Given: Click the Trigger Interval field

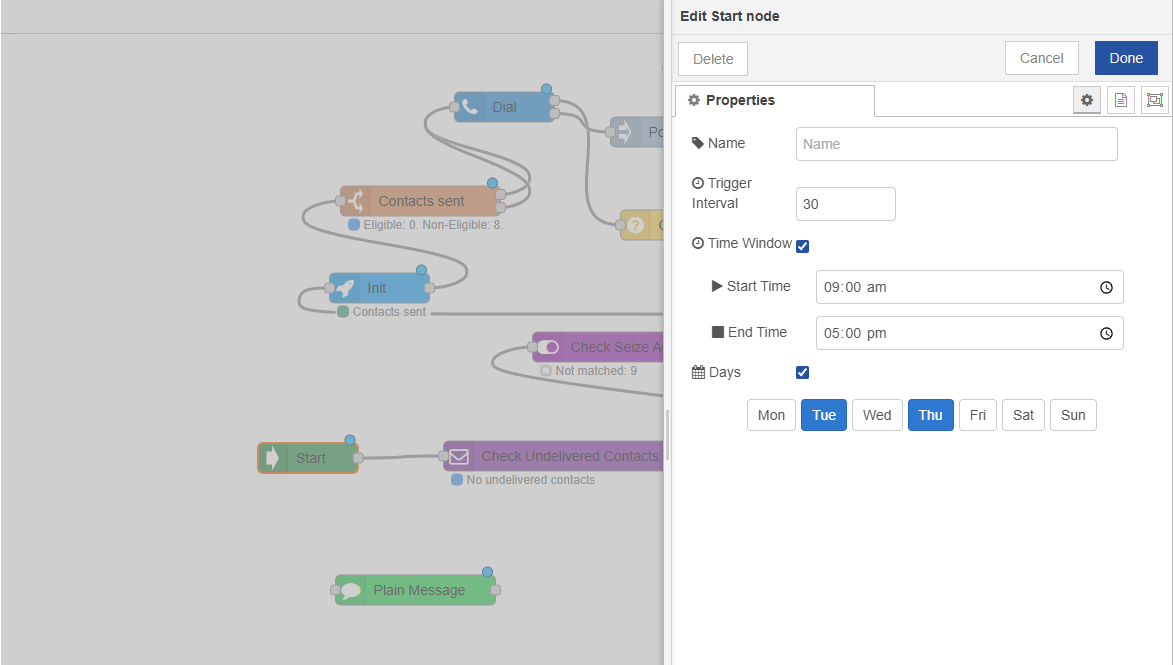Looking at the screenshot, I should click(845, 204).
